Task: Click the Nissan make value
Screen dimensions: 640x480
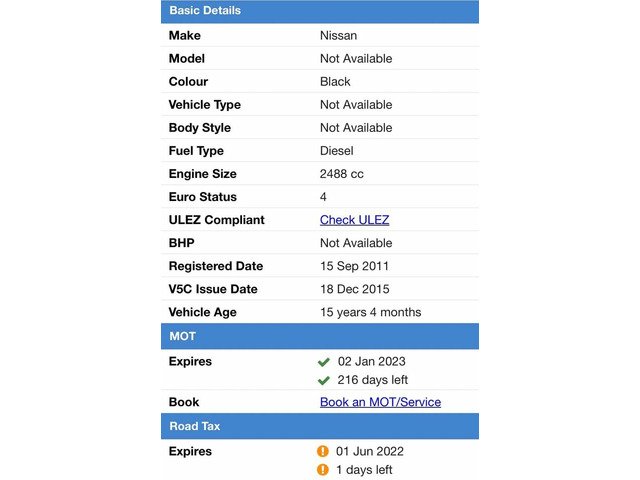Action: [338, 36]
